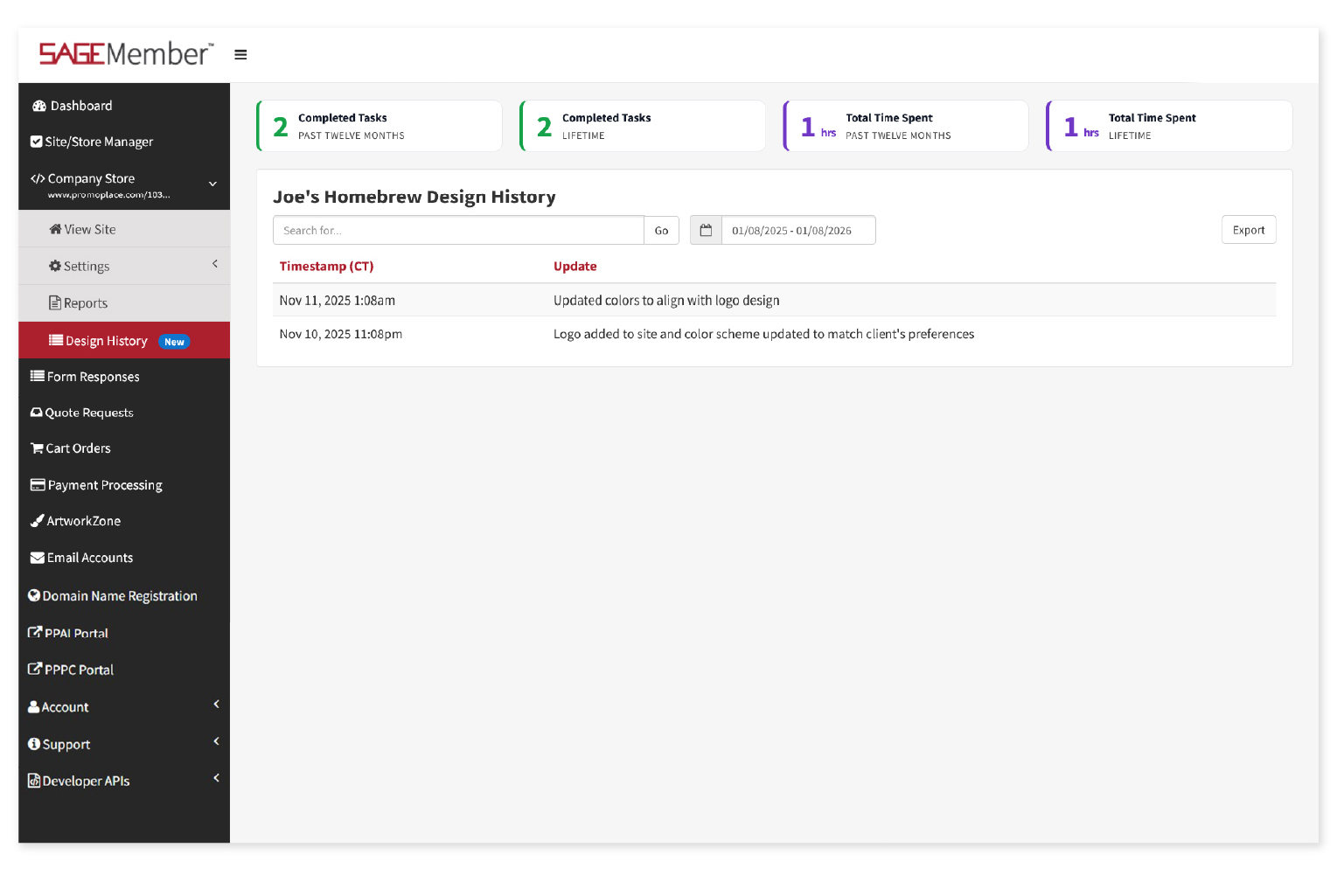Click the Total Time Spent Lifetime card
This screenshot has width=1337, height=896.
point(1169,126)
